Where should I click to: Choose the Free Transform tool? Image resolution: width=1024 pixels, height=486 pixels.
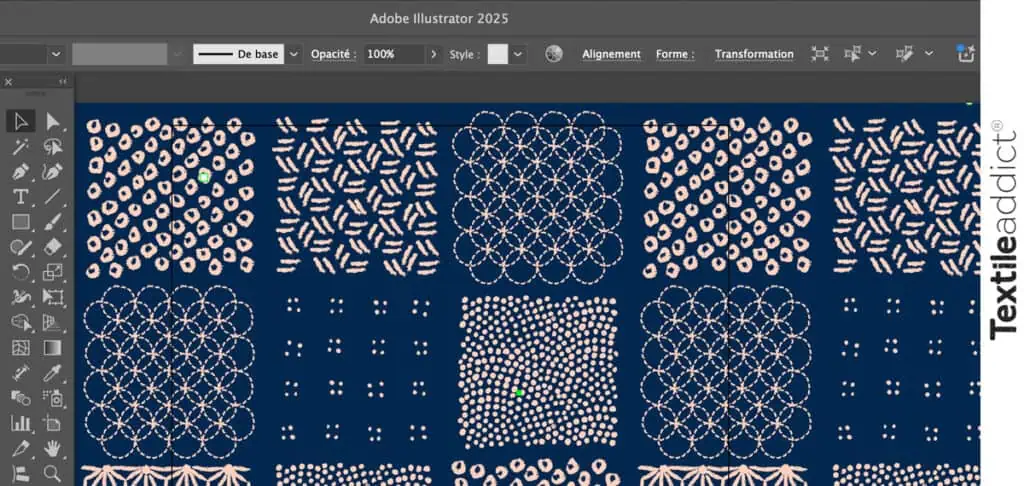(x=53, y=297)
